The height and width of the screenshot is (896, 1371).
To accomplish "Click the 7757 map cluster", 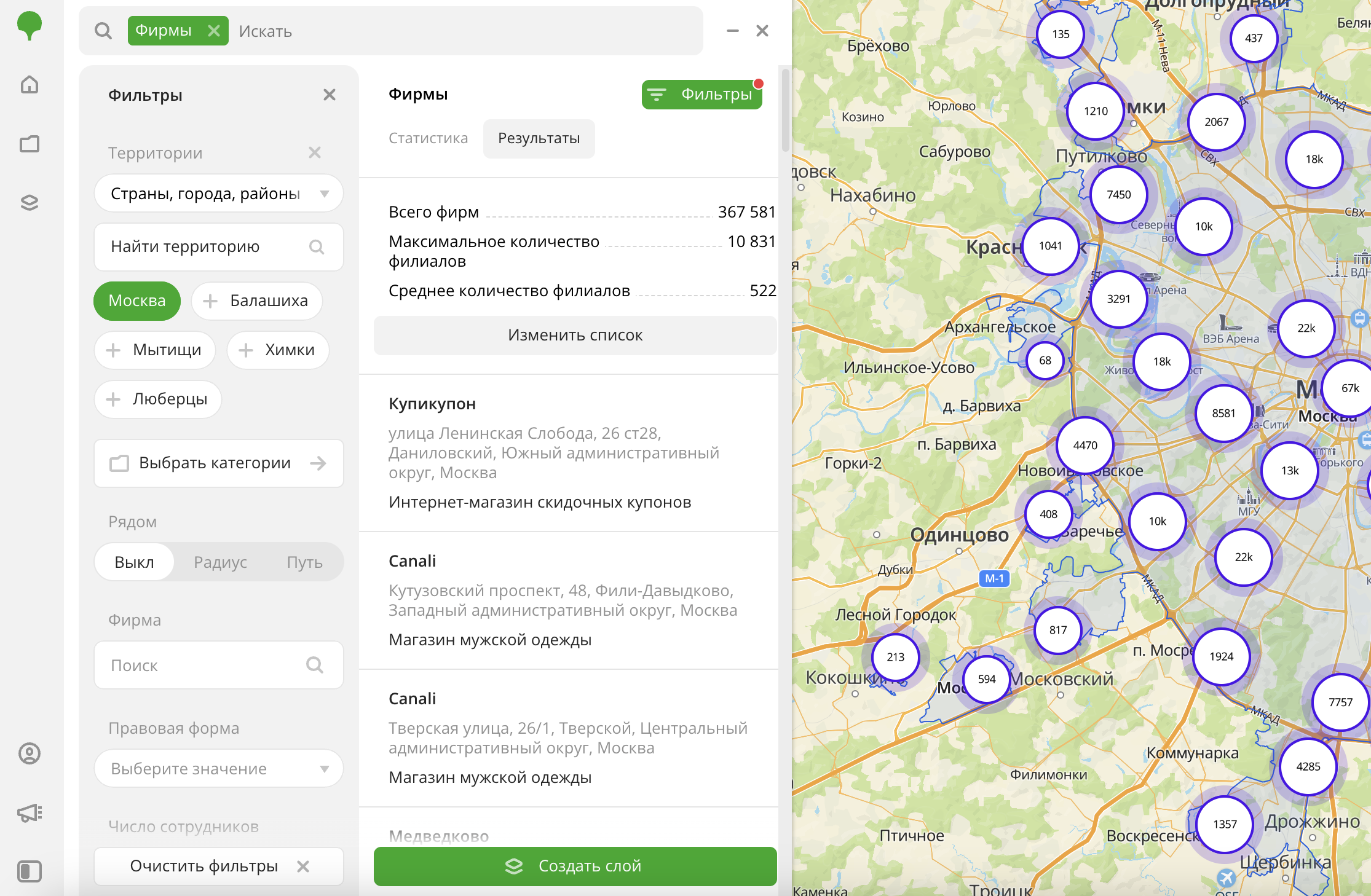I will (1341, 702).
